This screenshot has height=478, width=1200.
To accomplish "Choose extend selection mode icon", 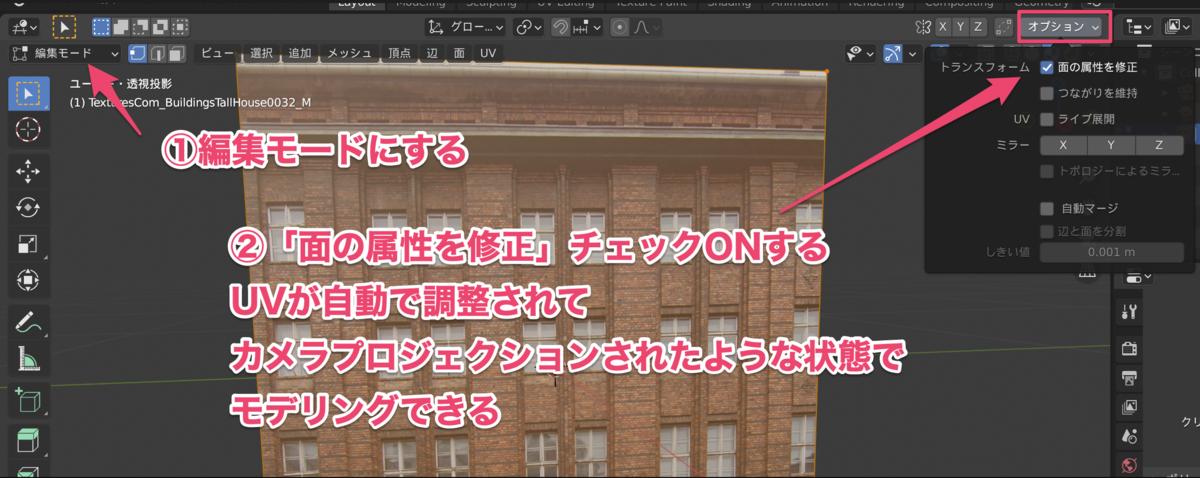I will pyautogui.click(x=120, y=27).
